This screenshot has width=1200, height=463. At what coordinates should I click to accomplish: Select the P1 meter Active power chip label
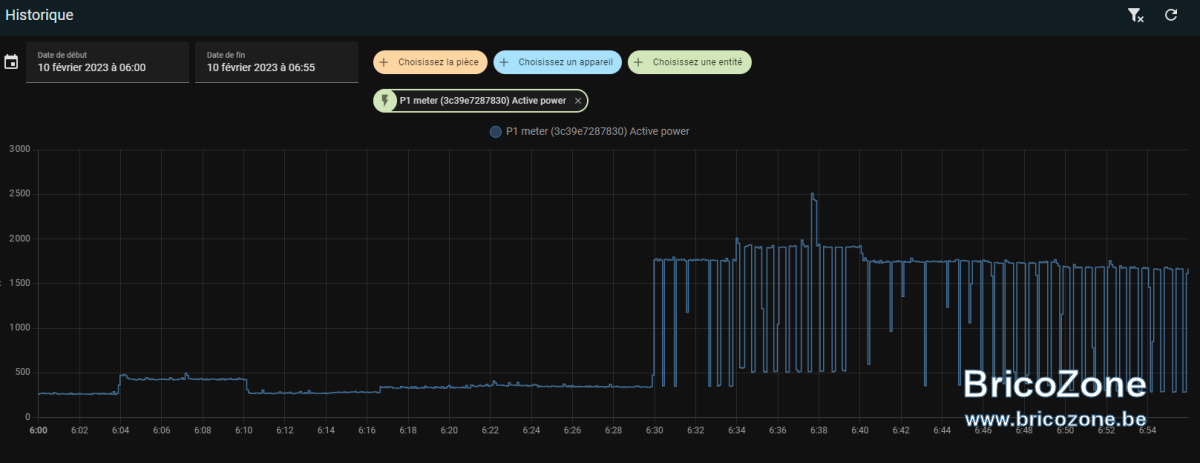[x=483, y=101]
